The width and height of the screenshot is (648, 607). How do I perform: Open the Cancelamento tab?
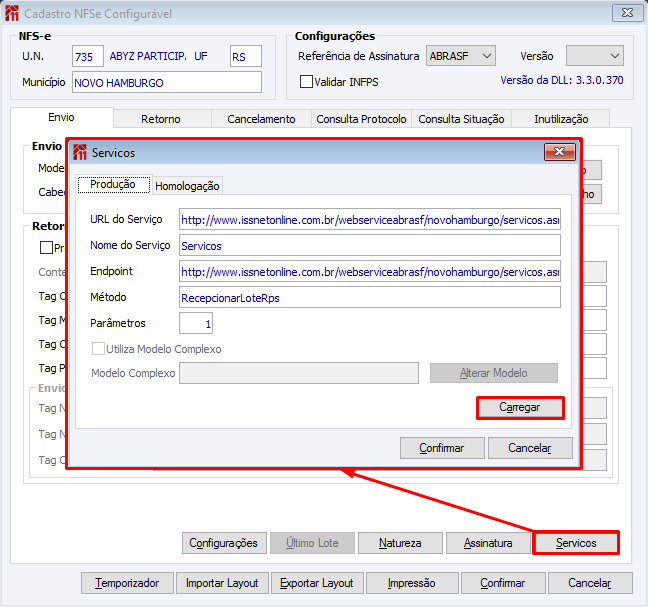click(261, 119)
